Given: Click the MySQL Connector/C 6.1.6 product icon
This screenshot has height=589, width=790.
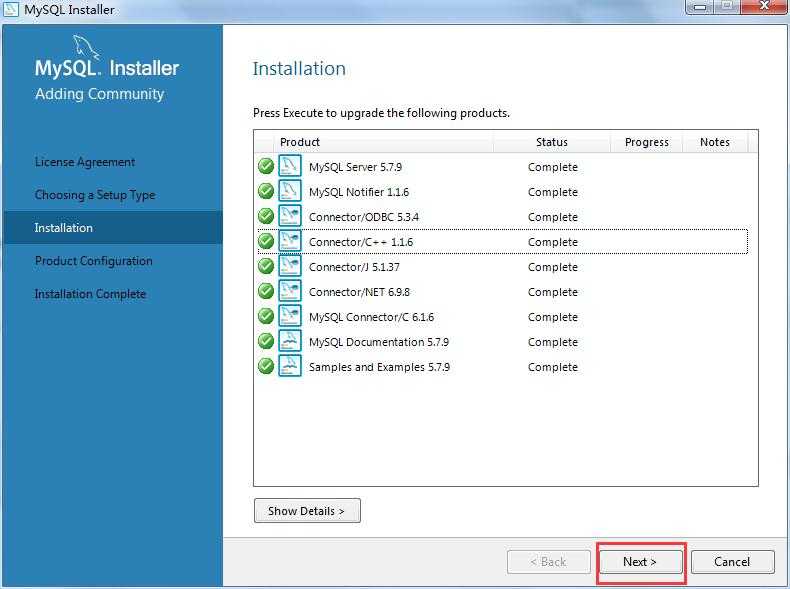Looking at the screenshot, I should tap(290, 316).
